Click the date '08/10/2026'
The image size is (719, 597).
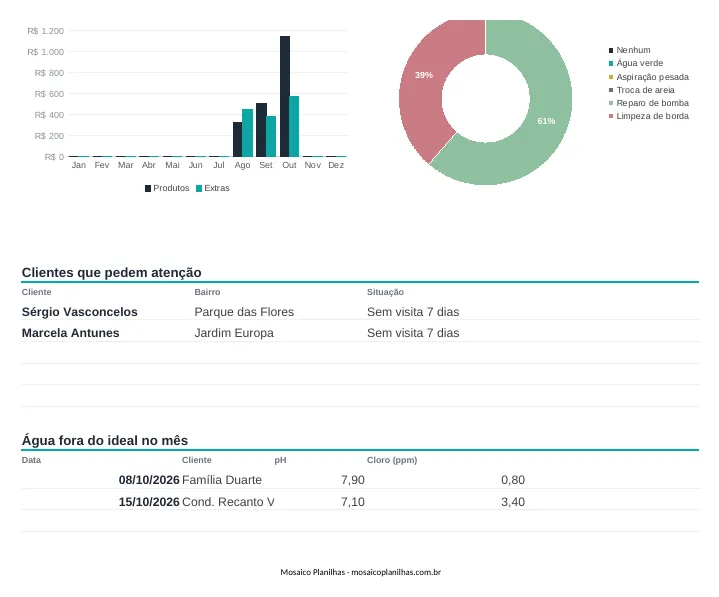click(149, 480)
